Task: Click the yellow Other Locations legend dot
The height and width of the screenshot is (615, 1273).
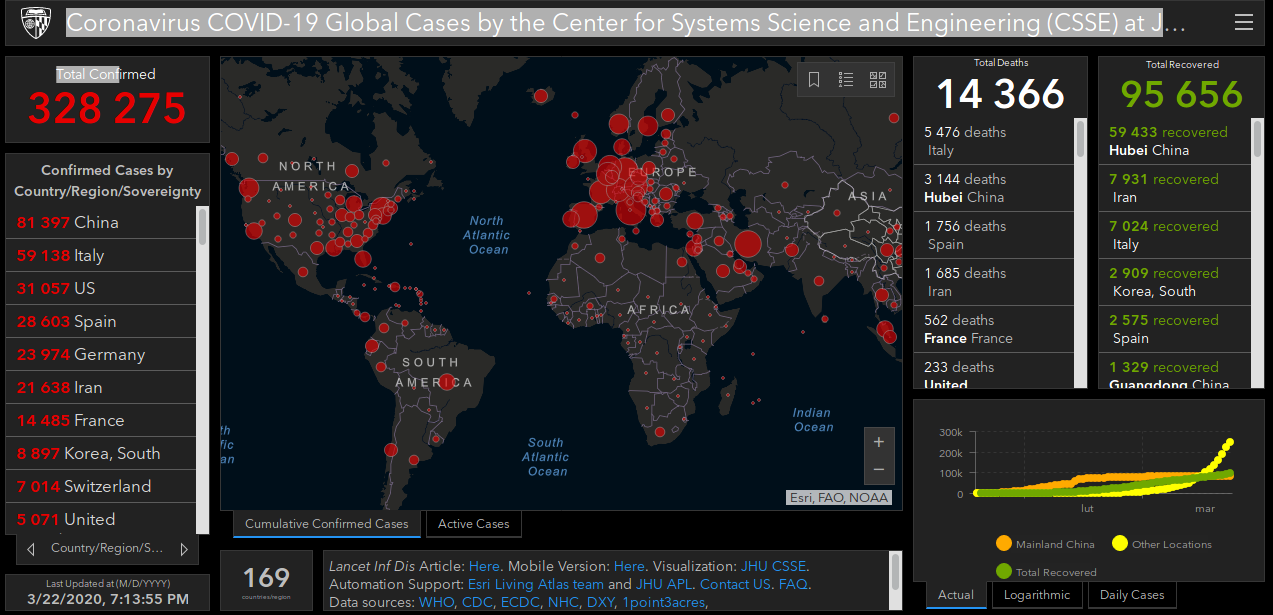Action: tap(1120, 544)
